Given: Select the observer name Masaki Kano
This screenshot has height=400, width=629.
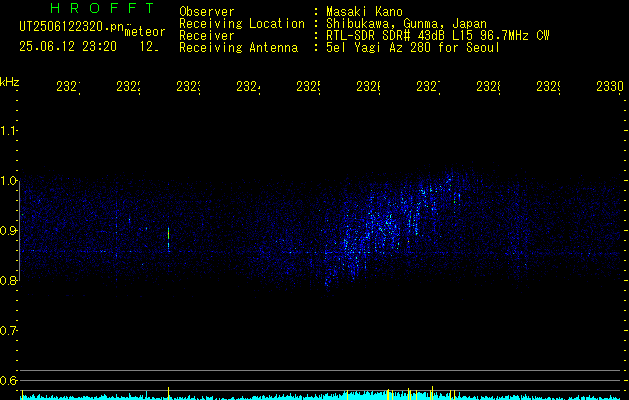Looking at the screenshot, I should pos(364,11).
